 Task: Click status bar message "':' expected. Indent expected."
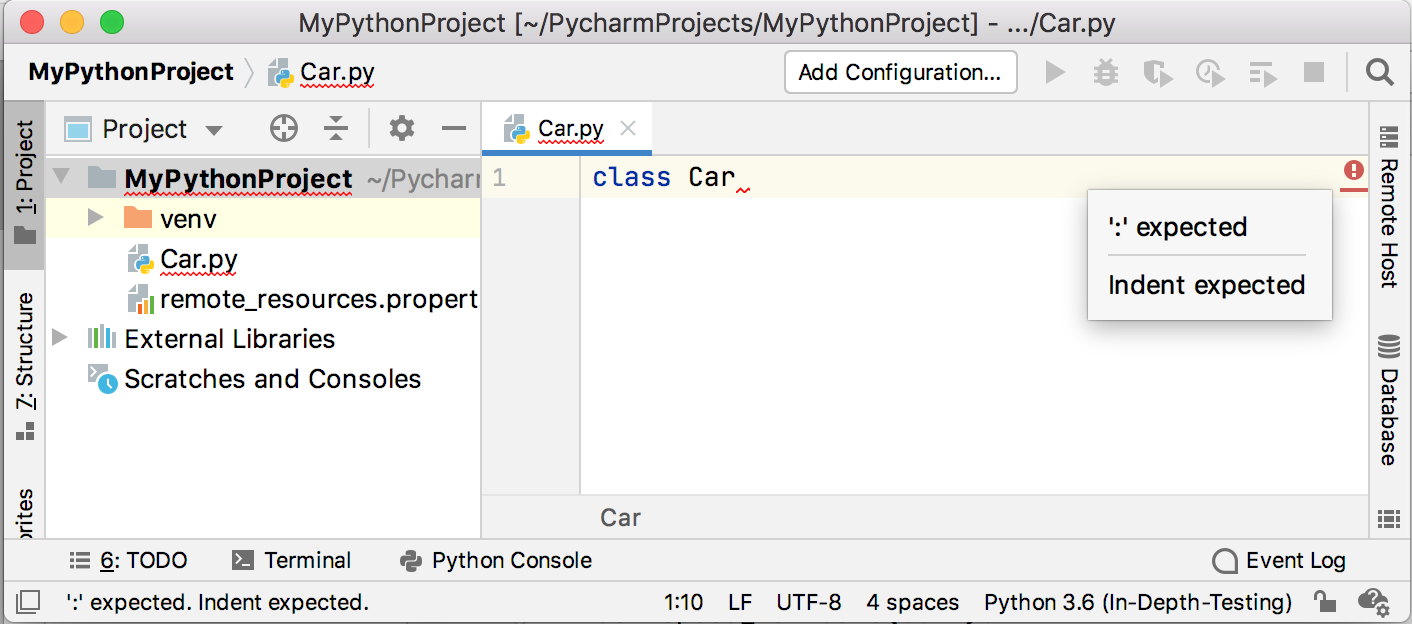coord(217,602)
